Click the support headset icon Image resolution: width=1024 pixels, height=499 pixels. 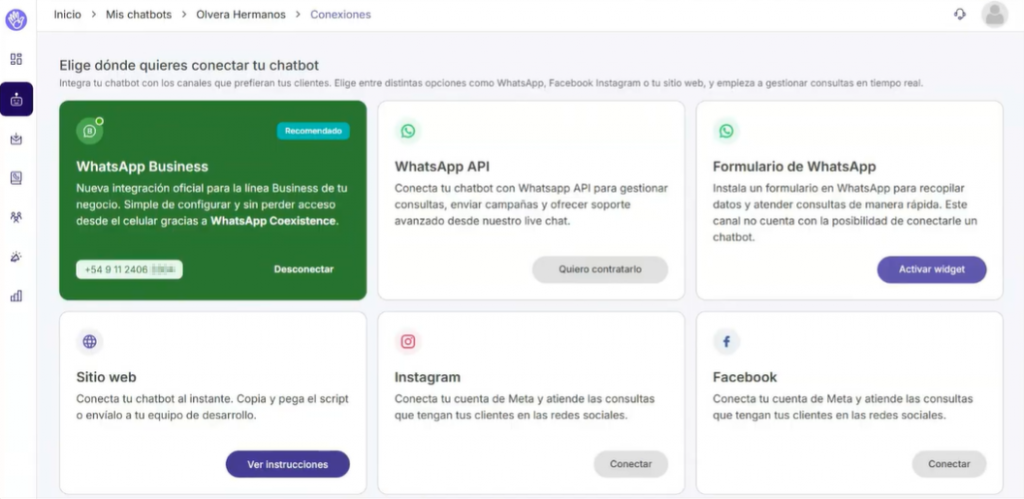959,14
